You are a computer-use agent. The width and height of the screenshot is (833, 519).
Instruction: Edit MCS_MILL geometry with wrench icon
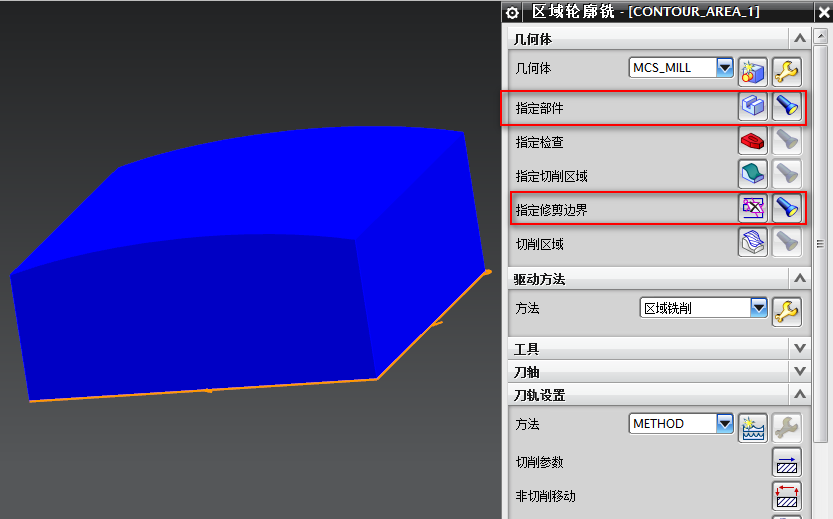pyautogui.click(x=787, y=70)
